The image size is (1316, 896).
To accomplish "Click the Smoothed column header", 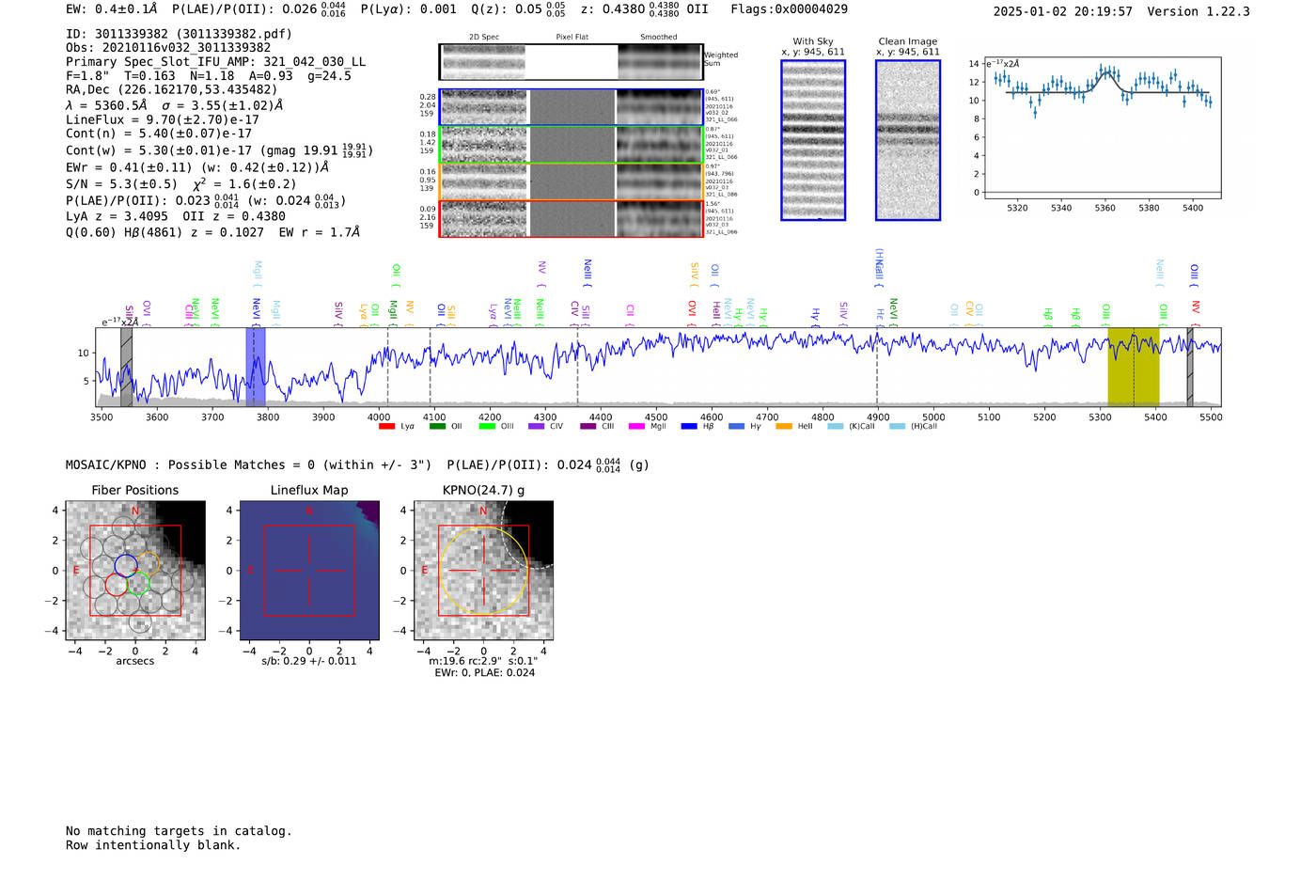I will click(x=659, y=38).
